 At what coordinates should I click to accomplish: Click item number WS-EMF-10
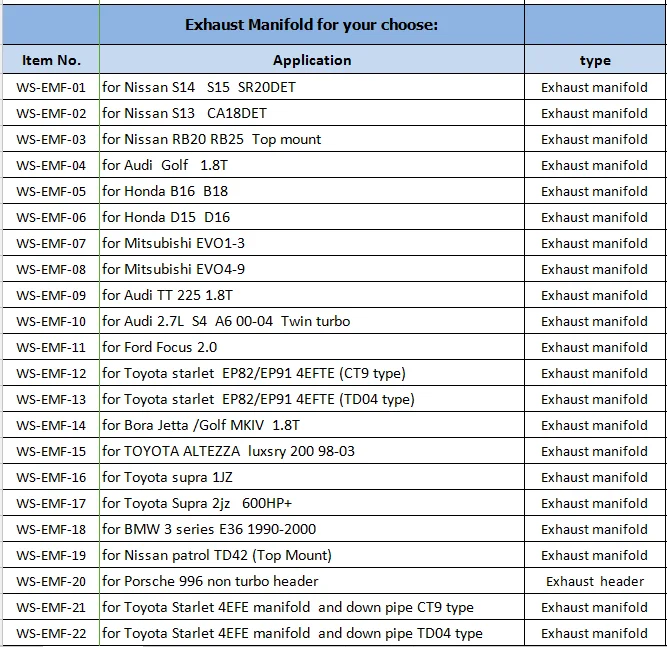click(x=50, y=321)
